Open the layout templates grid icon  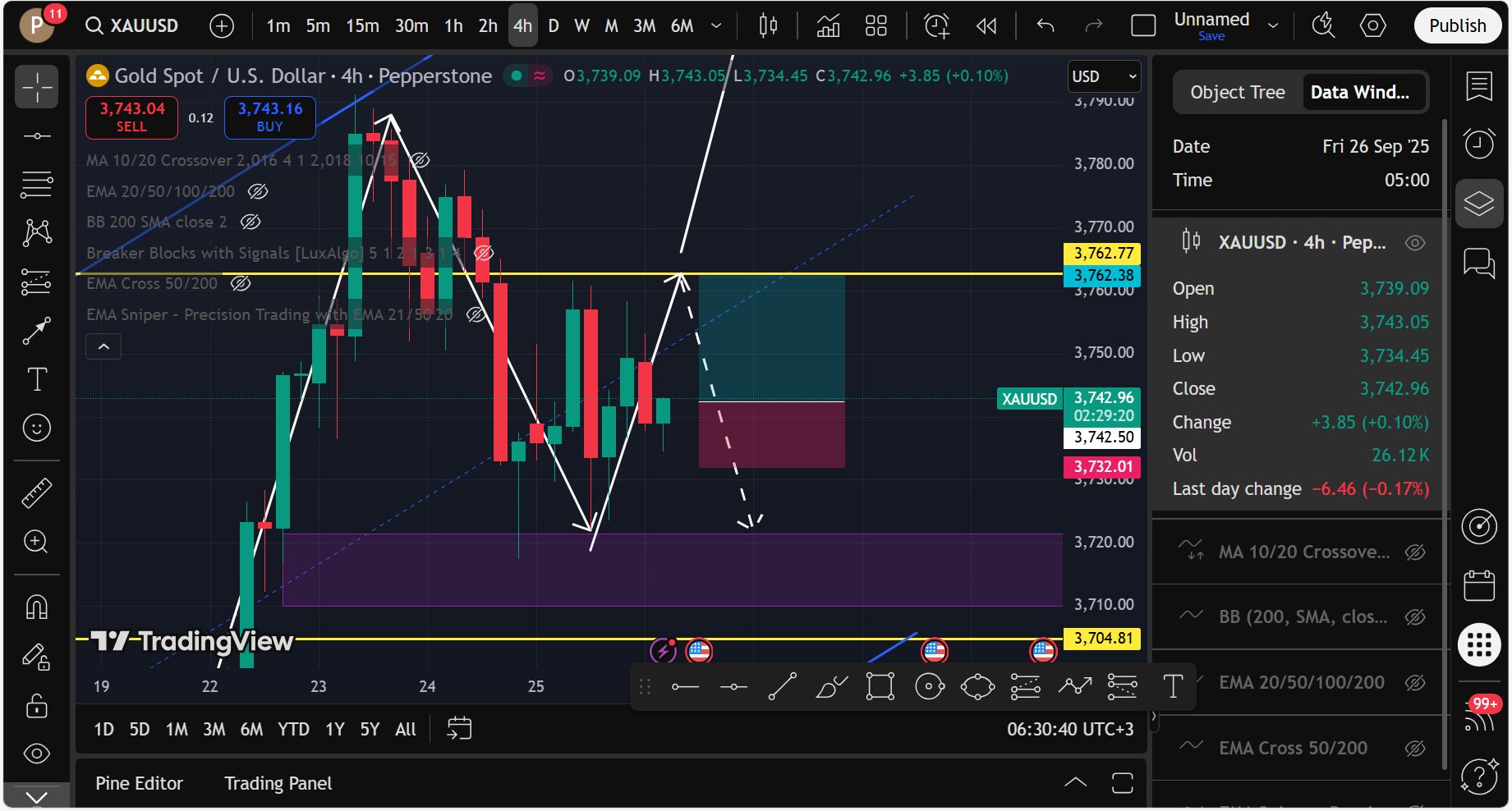[876, 26]
